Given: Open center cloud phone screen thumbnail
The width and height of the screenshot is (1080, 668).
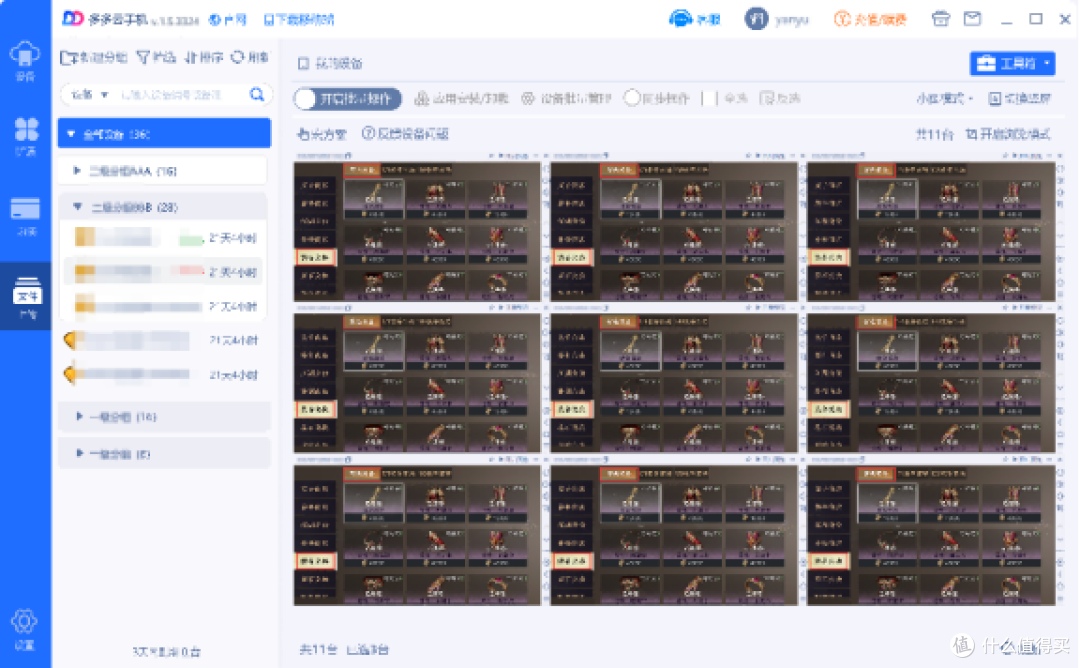Looking at the screenshot, I should tap(674, 383).
